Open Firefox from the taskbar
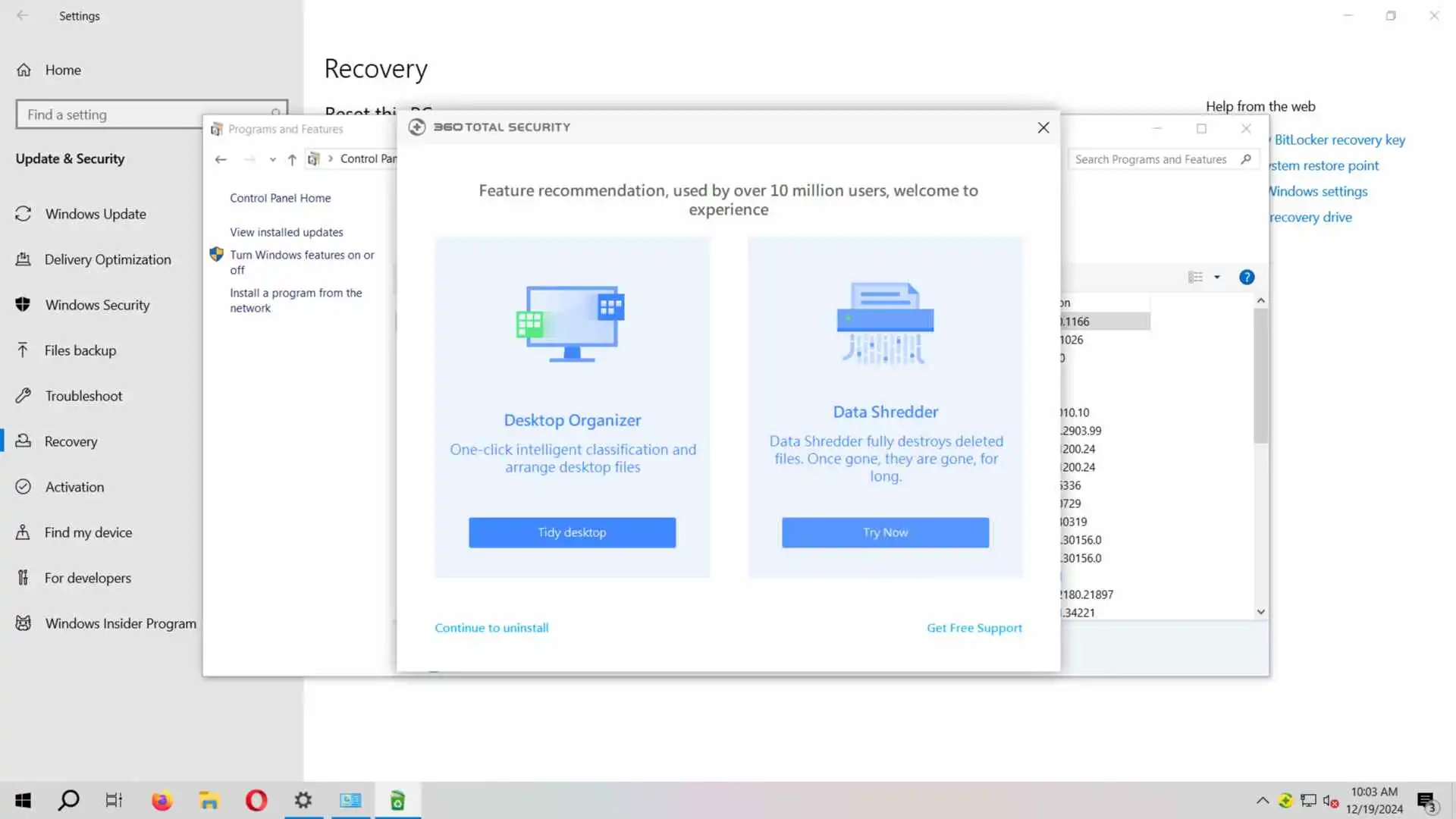1456x819 pixels. pos(162,801)
